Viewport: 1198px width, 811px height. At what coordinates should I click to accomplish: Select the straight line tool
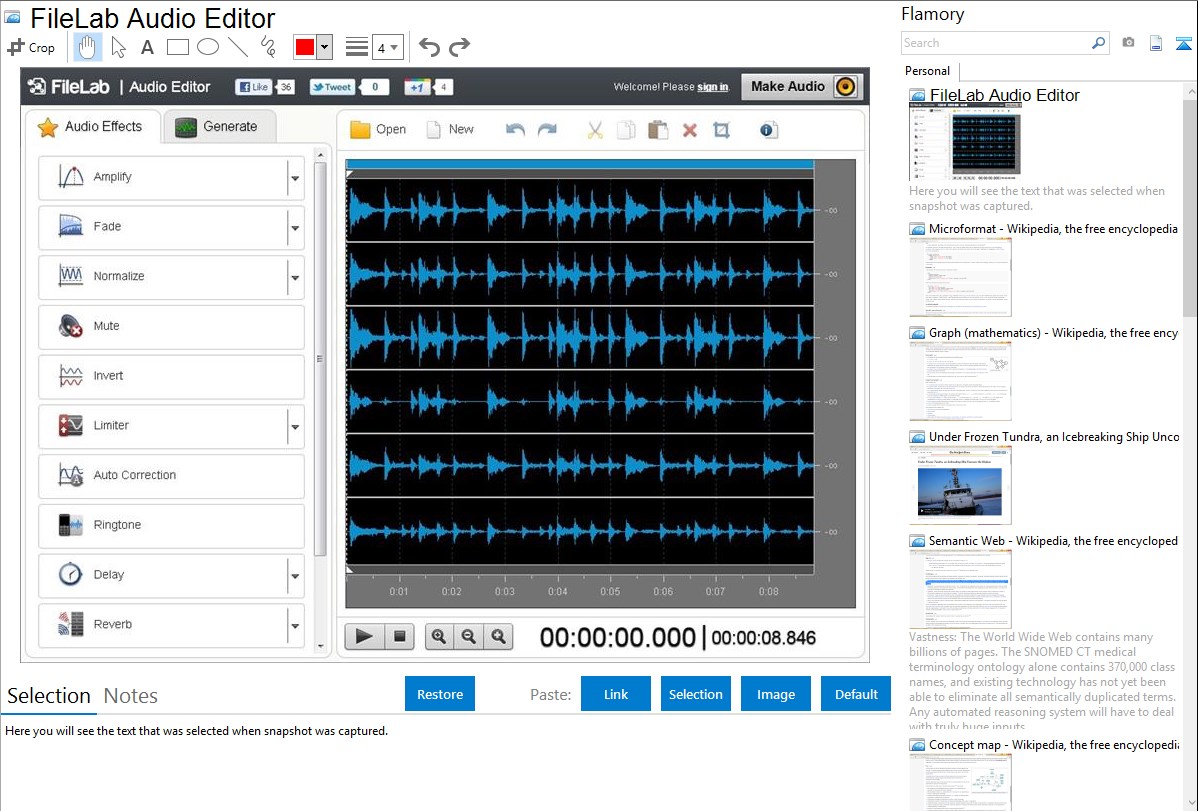point(237,47)
